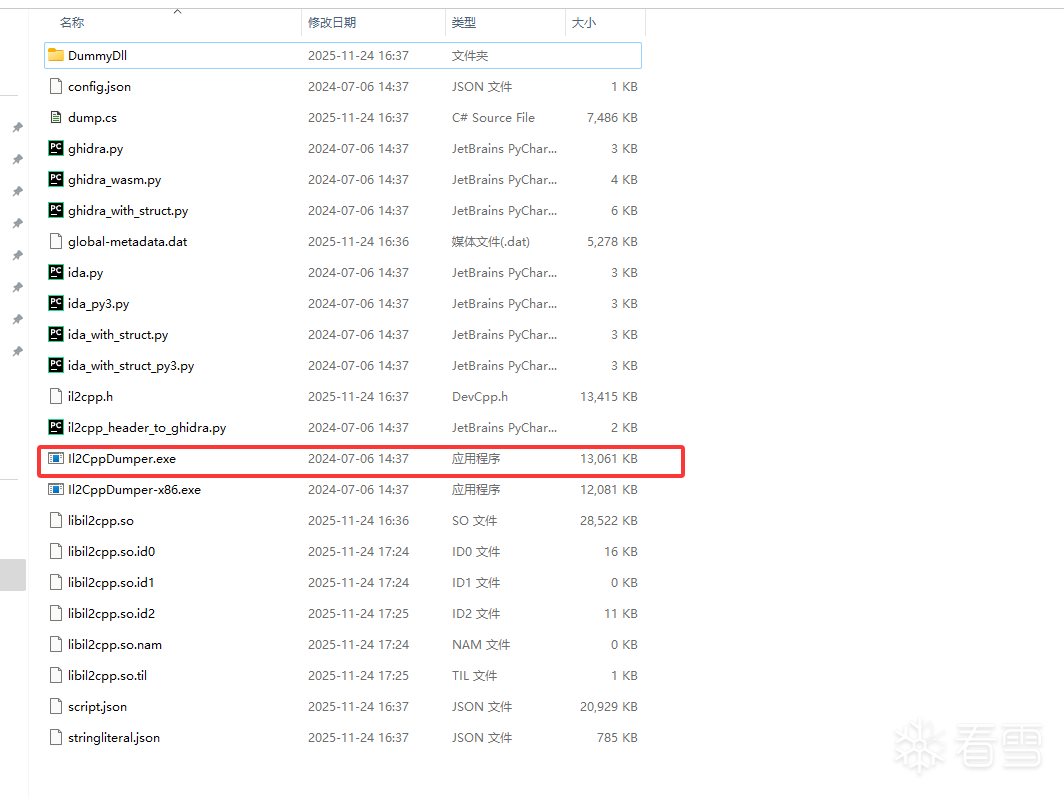
Task: Click the libil2cpp.so file icon
Action: point(56,520)
